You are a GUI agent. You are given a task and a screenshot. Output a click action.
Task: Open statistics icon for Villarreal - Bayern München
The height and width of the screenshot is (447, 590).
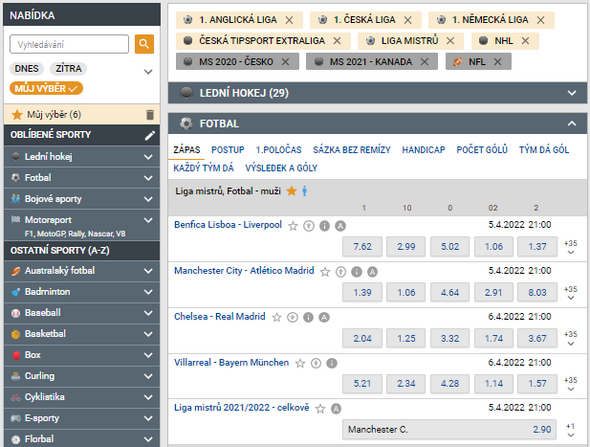(316, 363)
